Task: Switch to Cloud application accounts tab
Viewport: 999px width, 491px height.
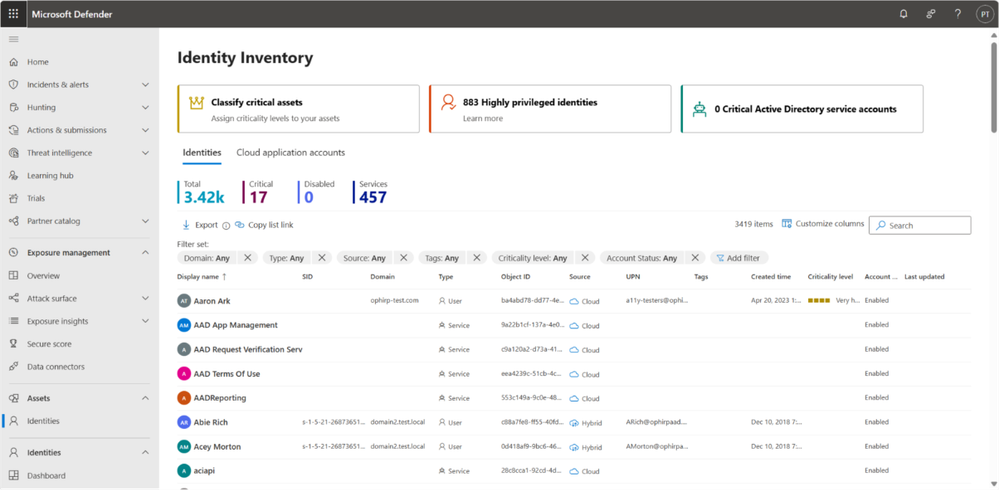Action: (291, 153)
